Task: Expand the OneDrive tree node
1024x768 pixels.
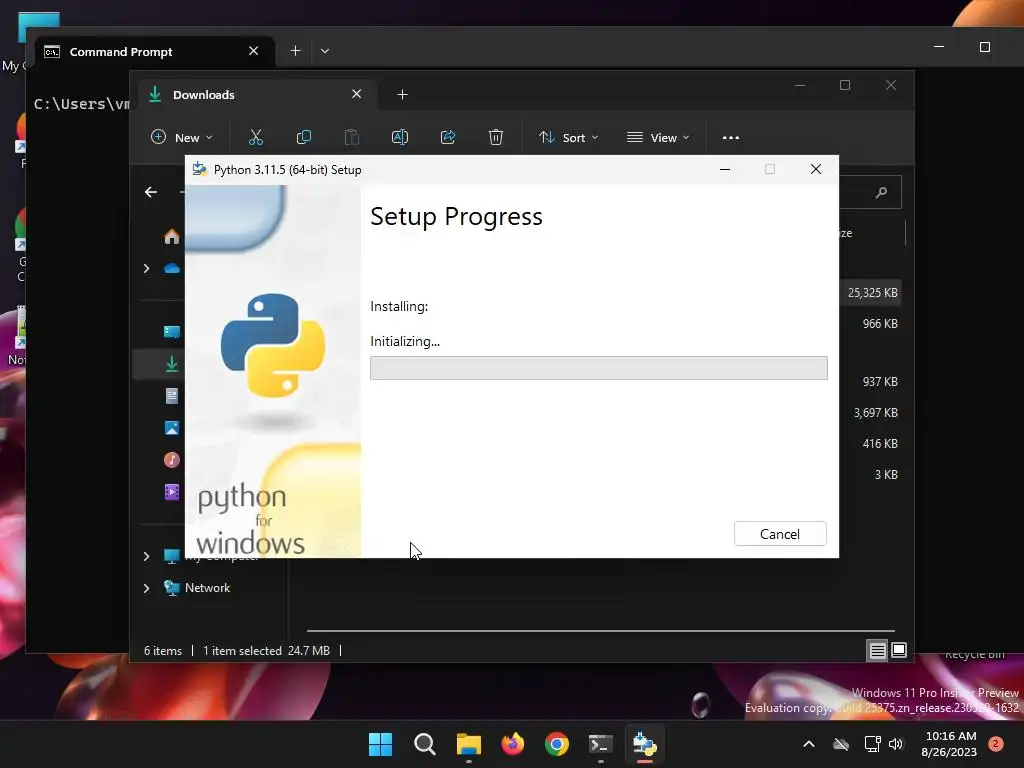Action: (146, 268)
